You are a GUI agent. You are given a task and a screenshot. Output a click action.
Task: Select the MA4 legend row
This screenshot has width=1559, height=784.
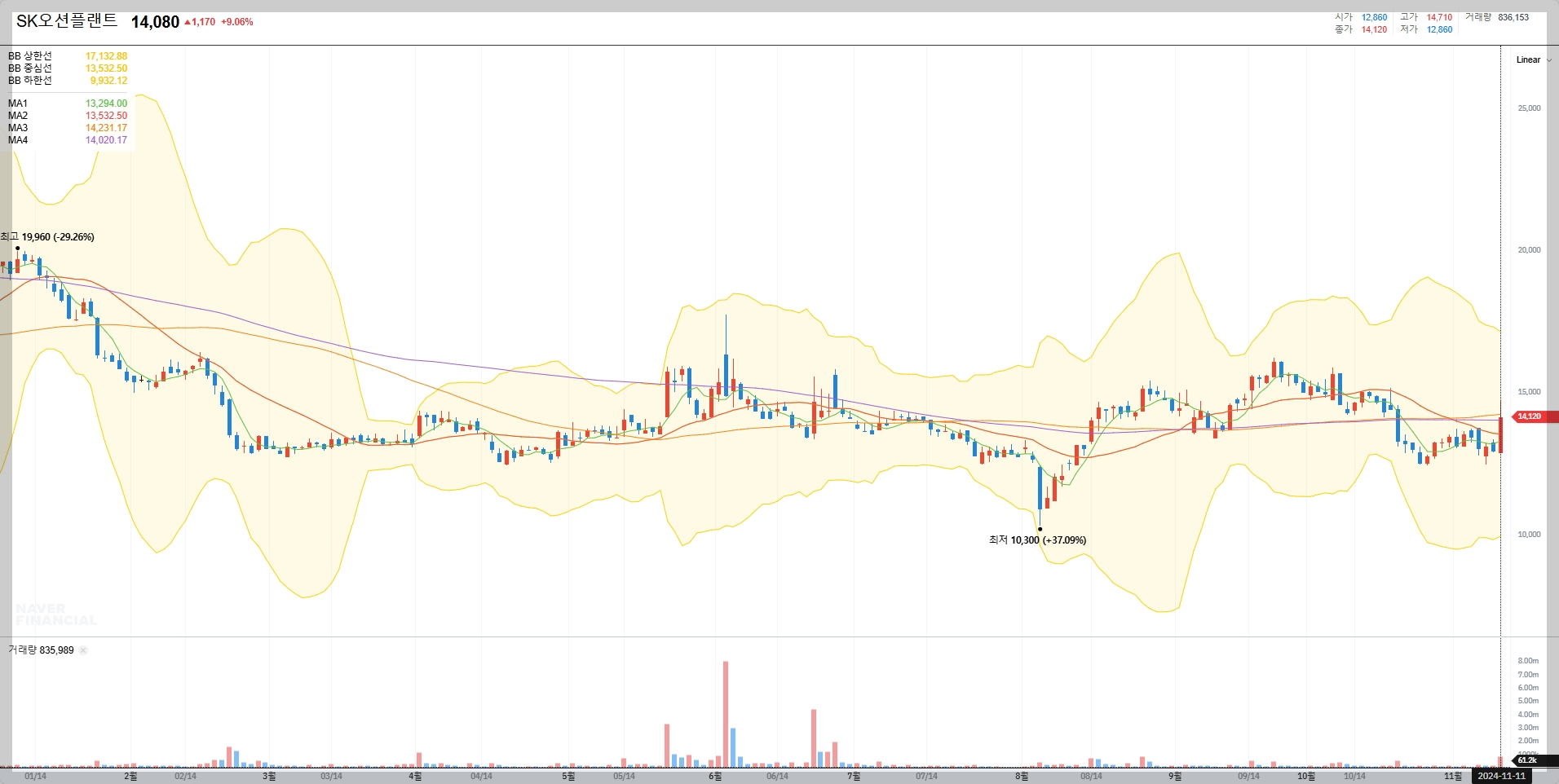coord(68,140)
